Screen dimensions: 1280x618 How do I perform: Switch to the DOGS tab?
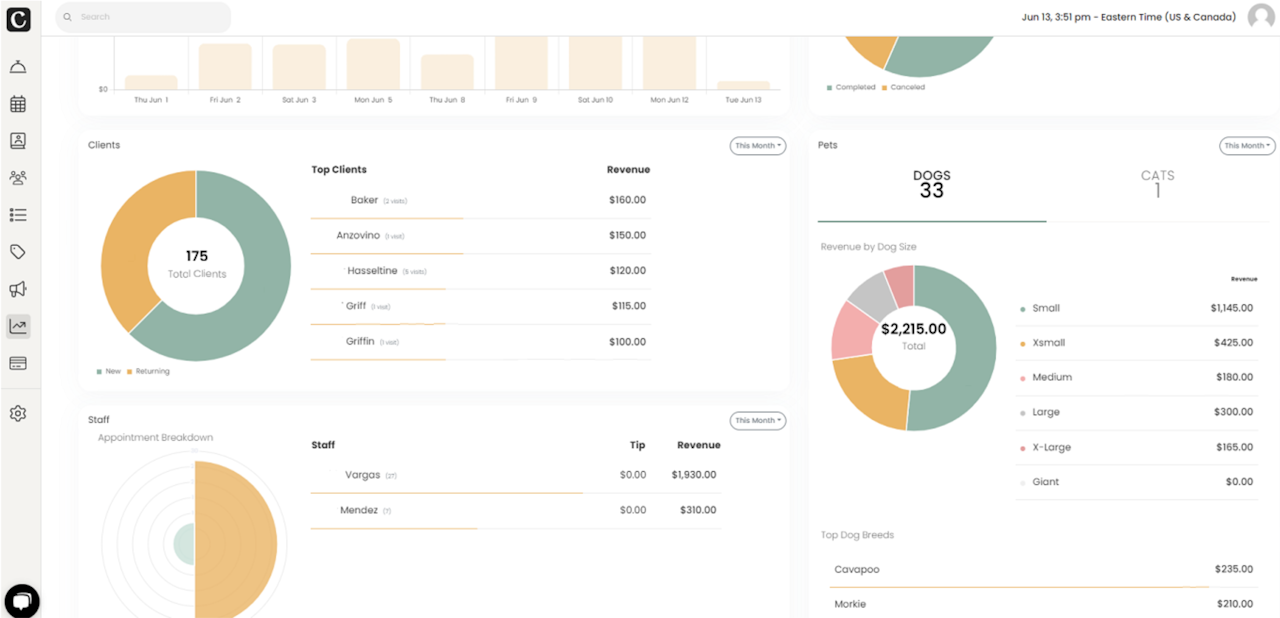click(932, 183)
